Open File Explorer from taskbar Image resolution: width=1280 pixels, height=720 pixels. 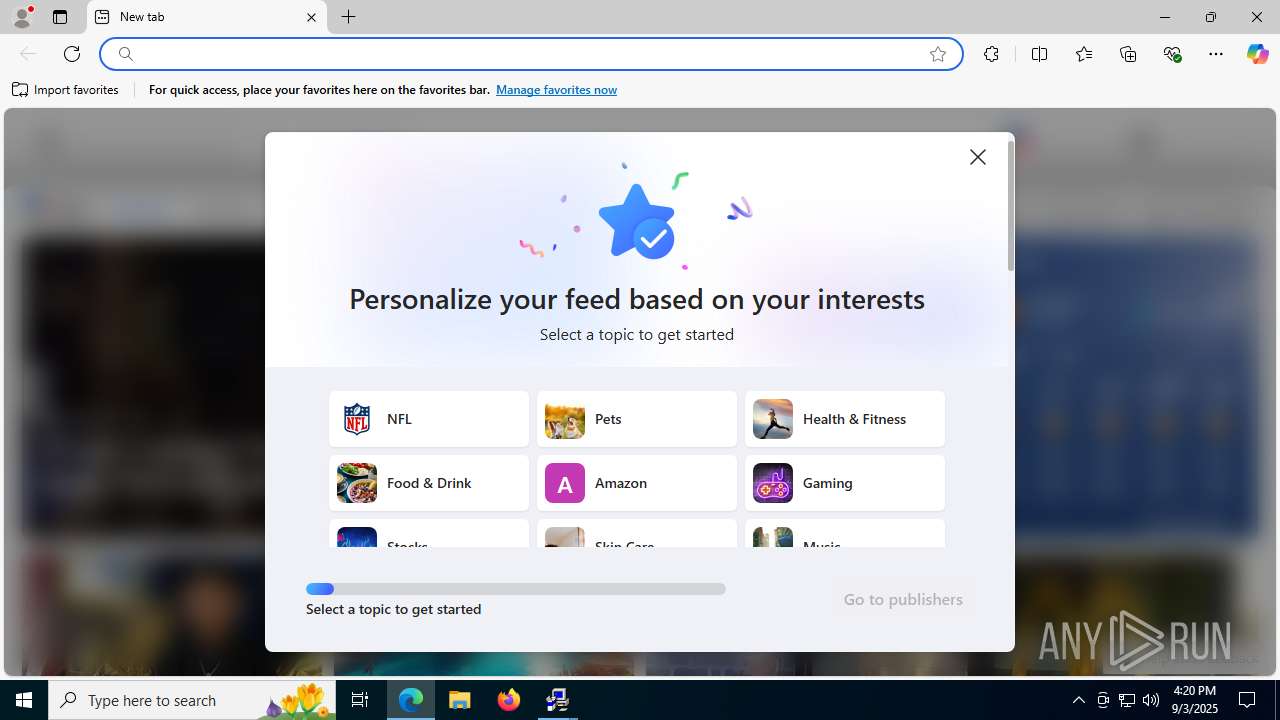click(x=460, y=700)
